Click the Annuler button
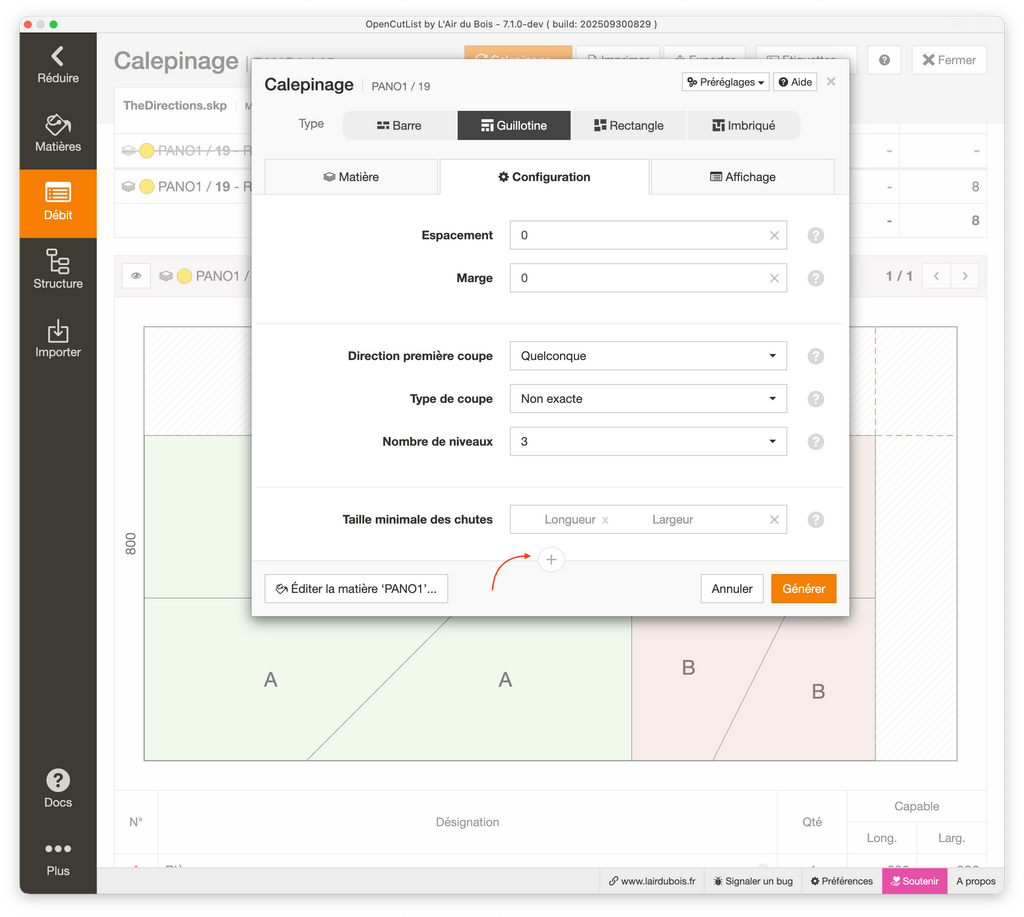1024x917 pixels. pos(732,589)
